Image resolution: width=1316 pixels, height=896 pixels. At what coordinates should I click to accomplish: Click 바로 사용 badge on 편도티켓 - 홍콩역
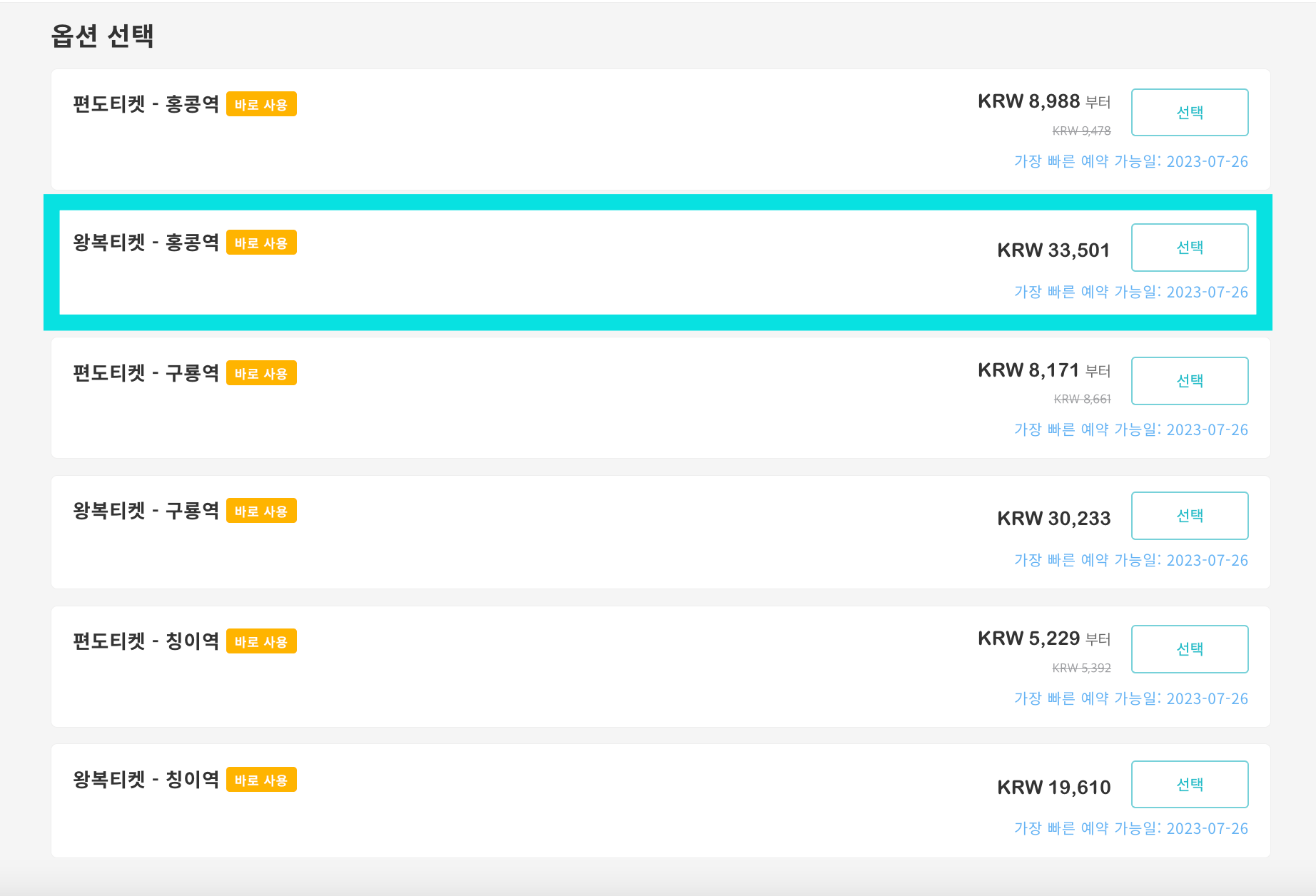261,104
